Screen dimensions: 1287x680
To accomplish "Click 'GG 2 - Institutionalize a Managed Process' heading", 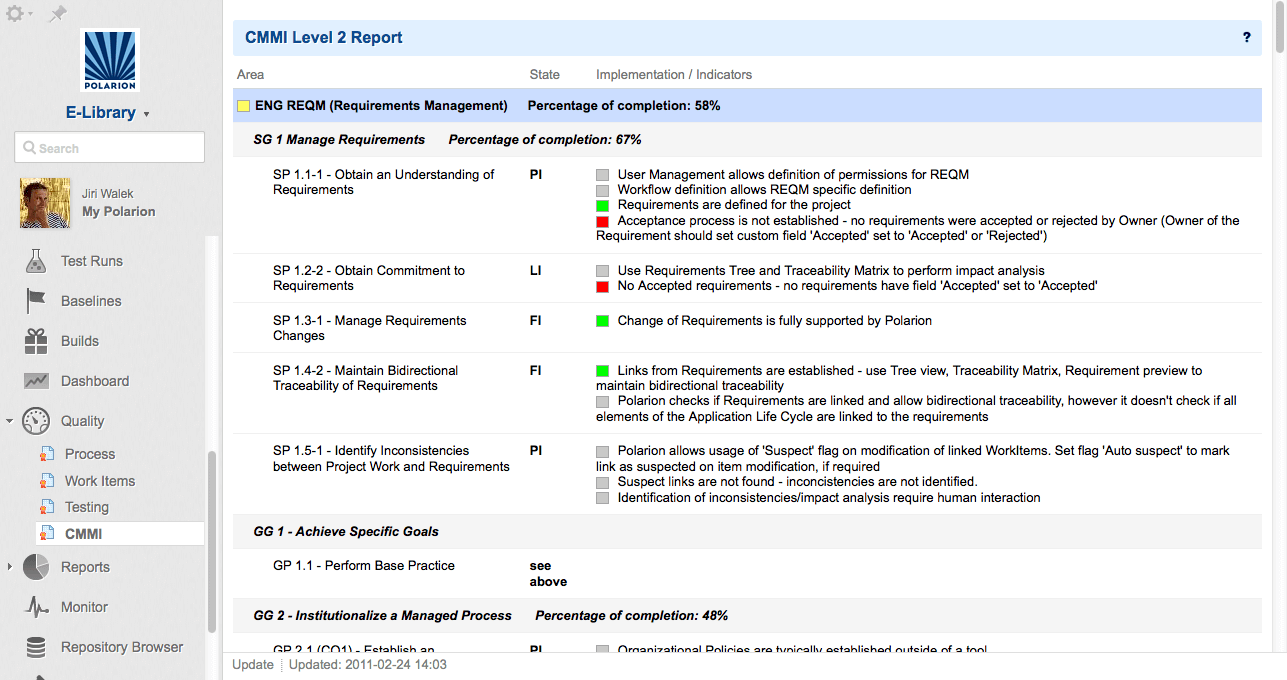I will (383, 616).
